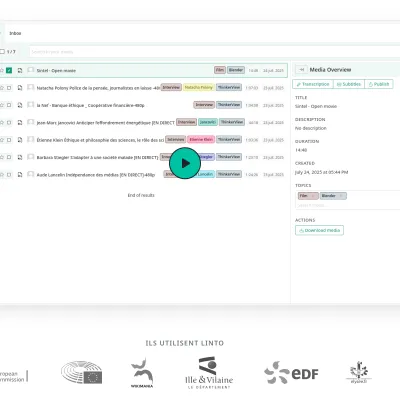
Task: Check the la Nef Banque éthique checkbox
Action: [9, 105]
